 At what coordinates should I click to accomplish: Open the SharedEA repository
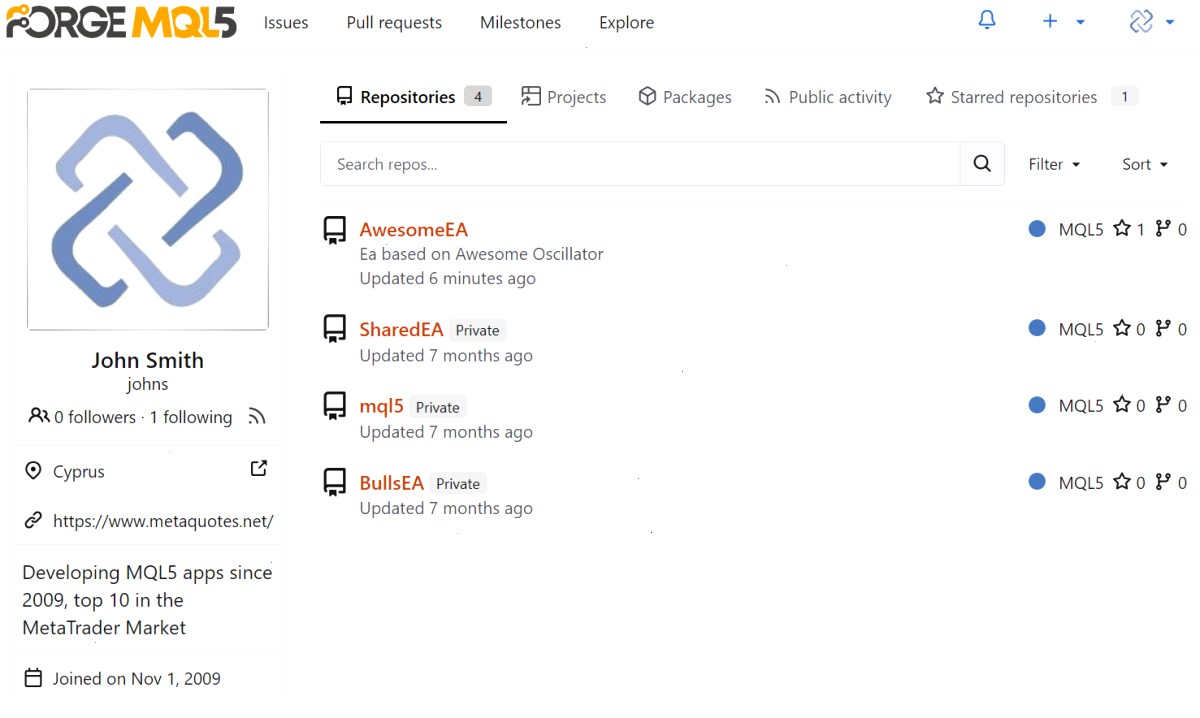[x=401, y=330]
